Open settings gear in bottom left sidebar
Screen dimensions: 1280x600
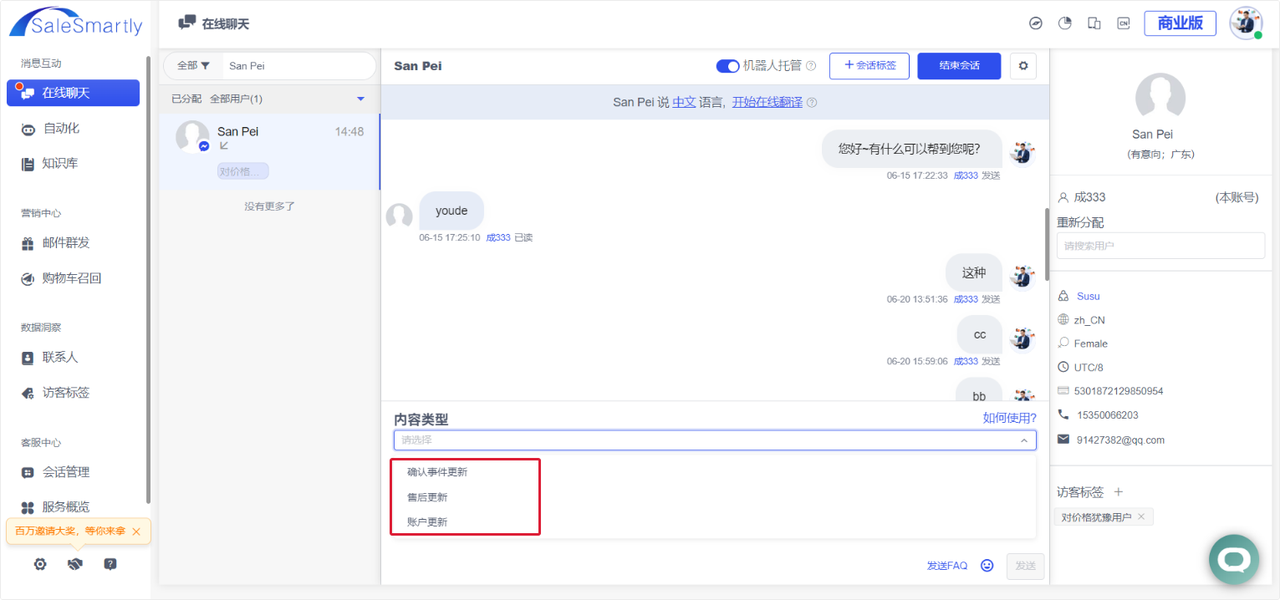point(40,564)
